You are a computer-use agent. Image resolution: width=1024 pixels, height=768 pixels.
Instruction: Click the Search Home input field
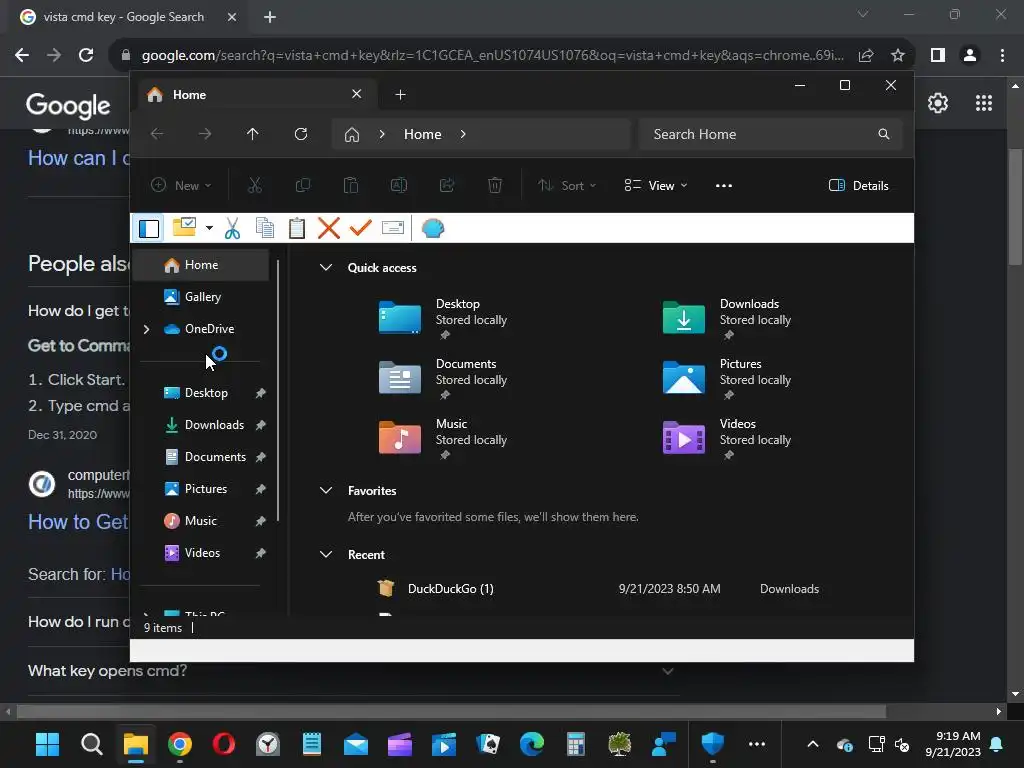pyautogui.click(x=771, y=134)
